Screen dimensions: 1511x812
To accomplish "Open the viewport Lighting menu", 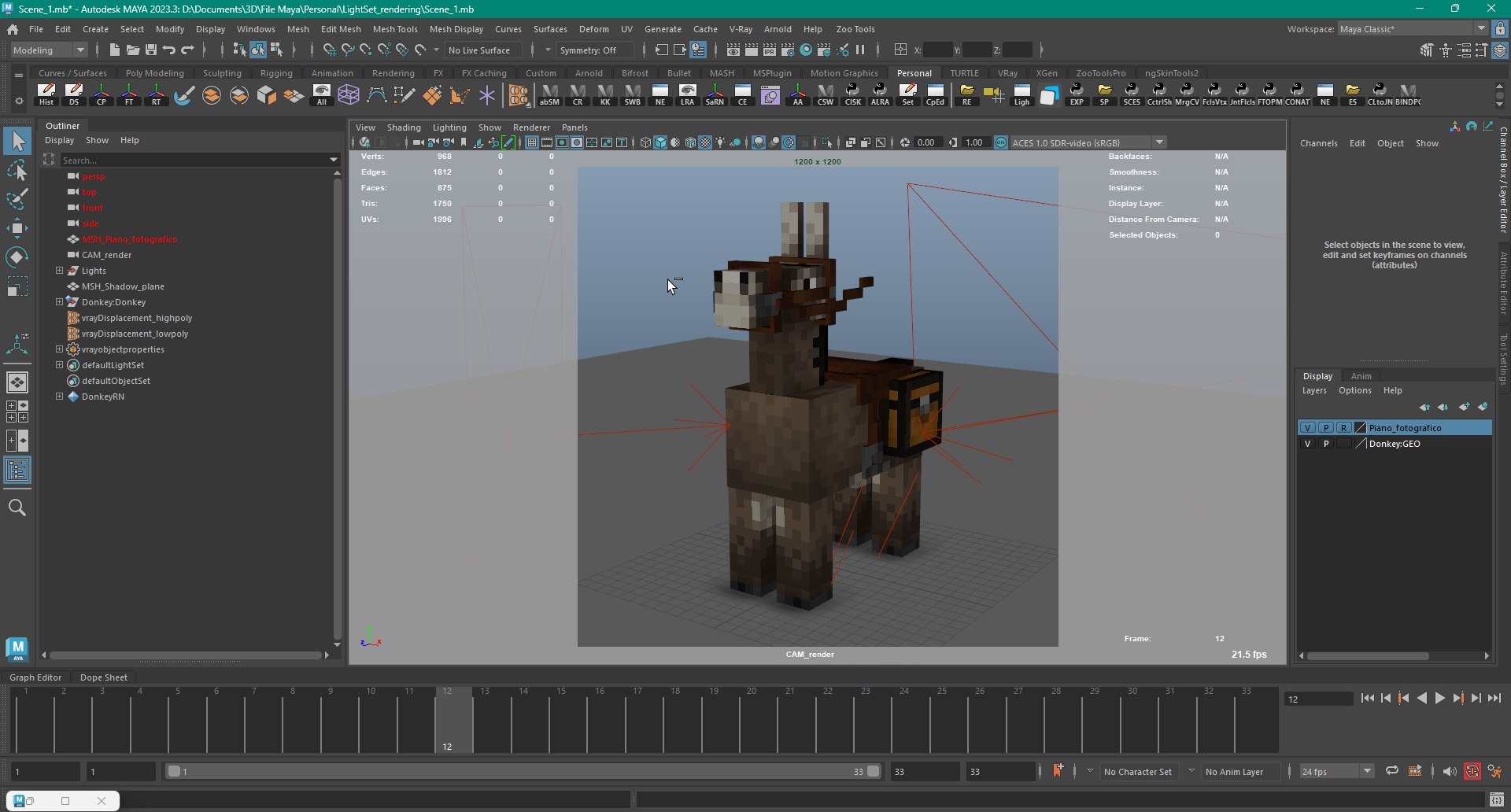I will point(449,127).
